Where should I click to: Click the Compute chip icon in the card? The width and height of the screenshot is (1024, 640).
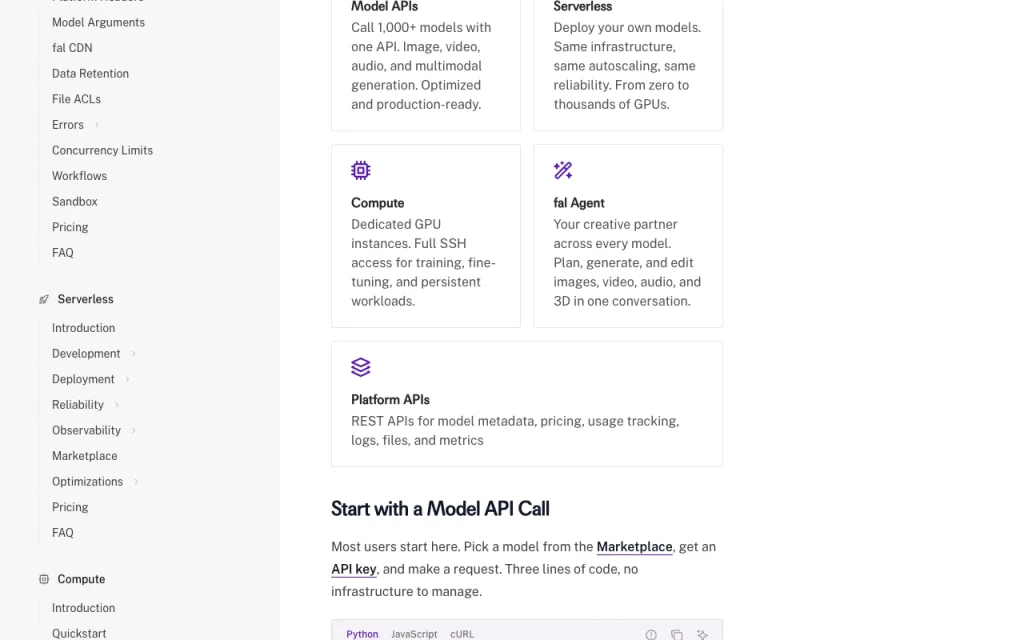(360, 170)
